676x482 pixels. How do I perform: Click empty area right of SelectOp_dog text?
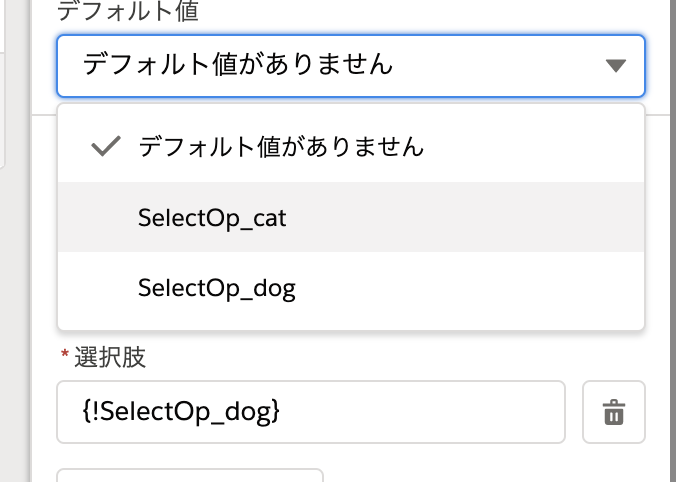(x=470, y=288)
